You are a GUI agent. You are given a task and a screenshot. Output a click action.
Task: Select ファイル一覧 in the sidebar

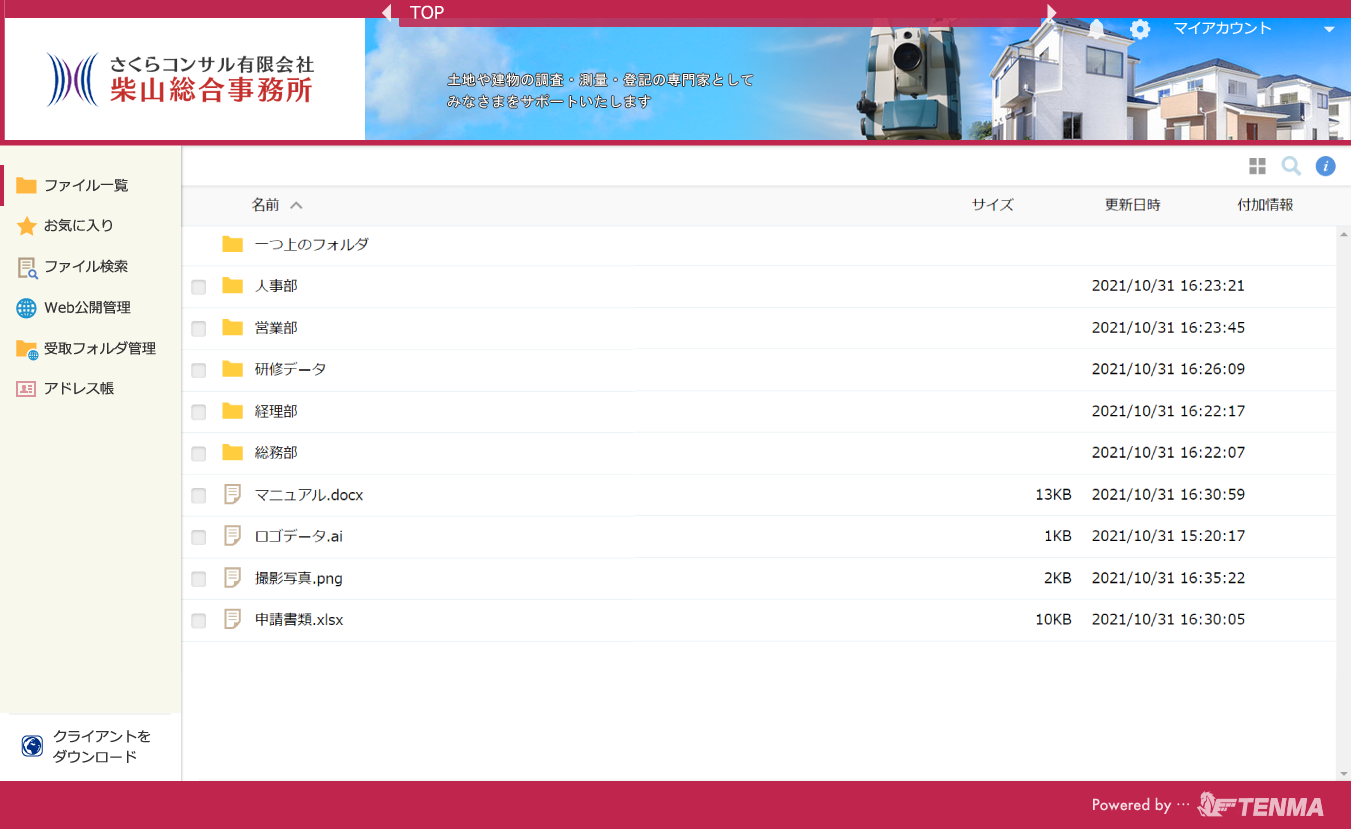click(x=85, y=185)
